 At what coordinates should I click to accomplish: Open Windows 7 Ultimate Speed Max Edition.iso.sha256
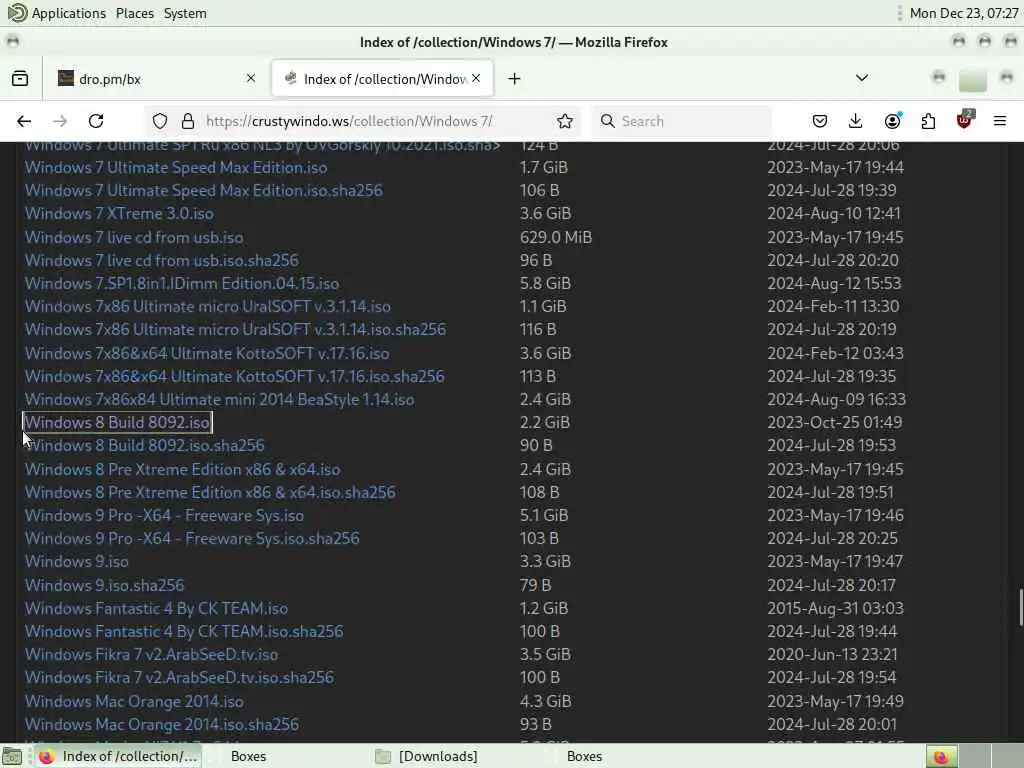pos(204,191)
